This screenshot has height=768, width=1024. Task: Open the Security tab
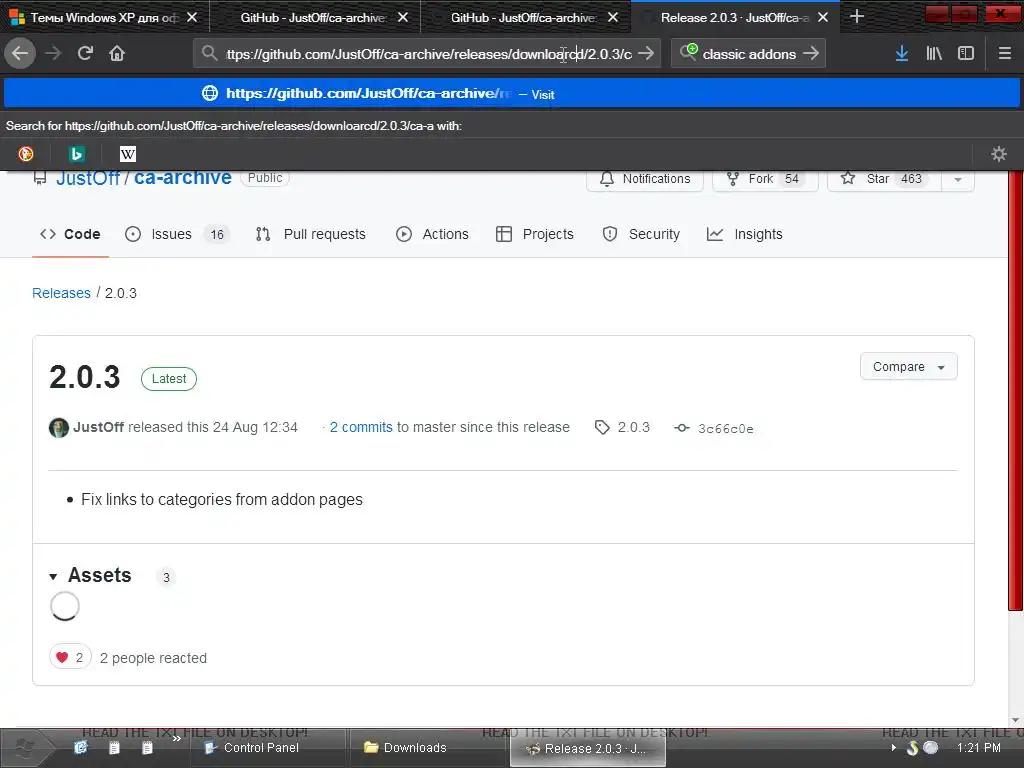(x=641, y=234)
